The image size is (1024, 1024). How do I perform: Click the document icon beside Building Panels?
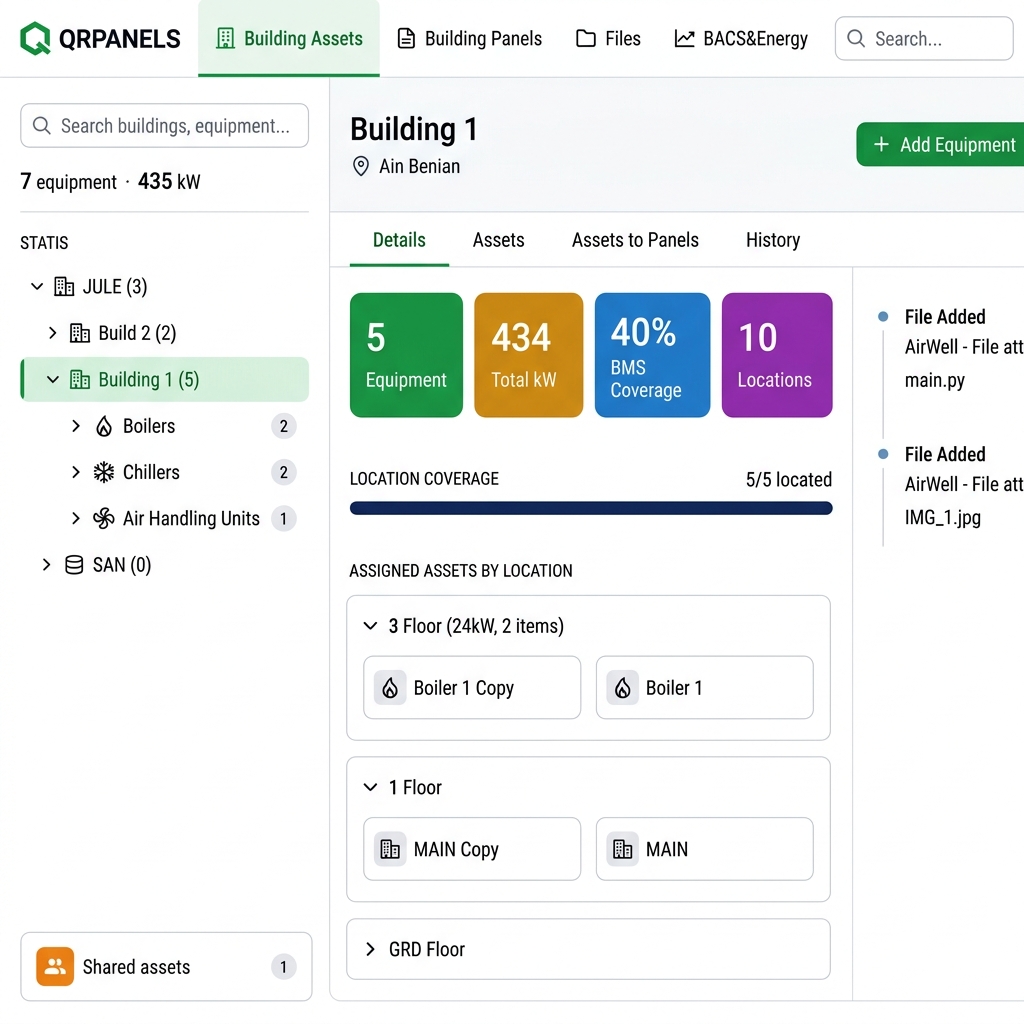406,39
